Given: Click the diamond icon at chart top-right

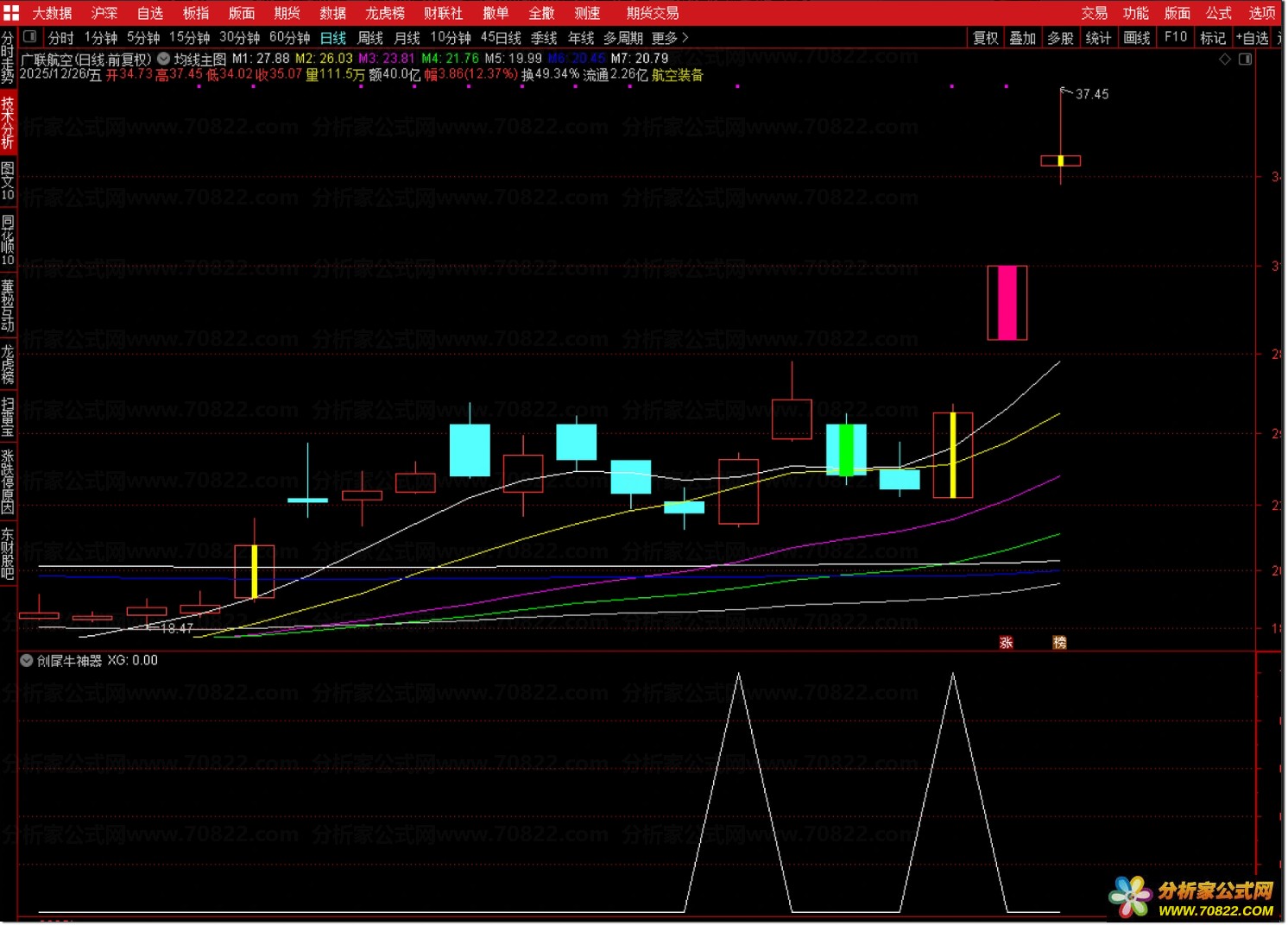Looking at the screenshot, I should click(1225, 59).
